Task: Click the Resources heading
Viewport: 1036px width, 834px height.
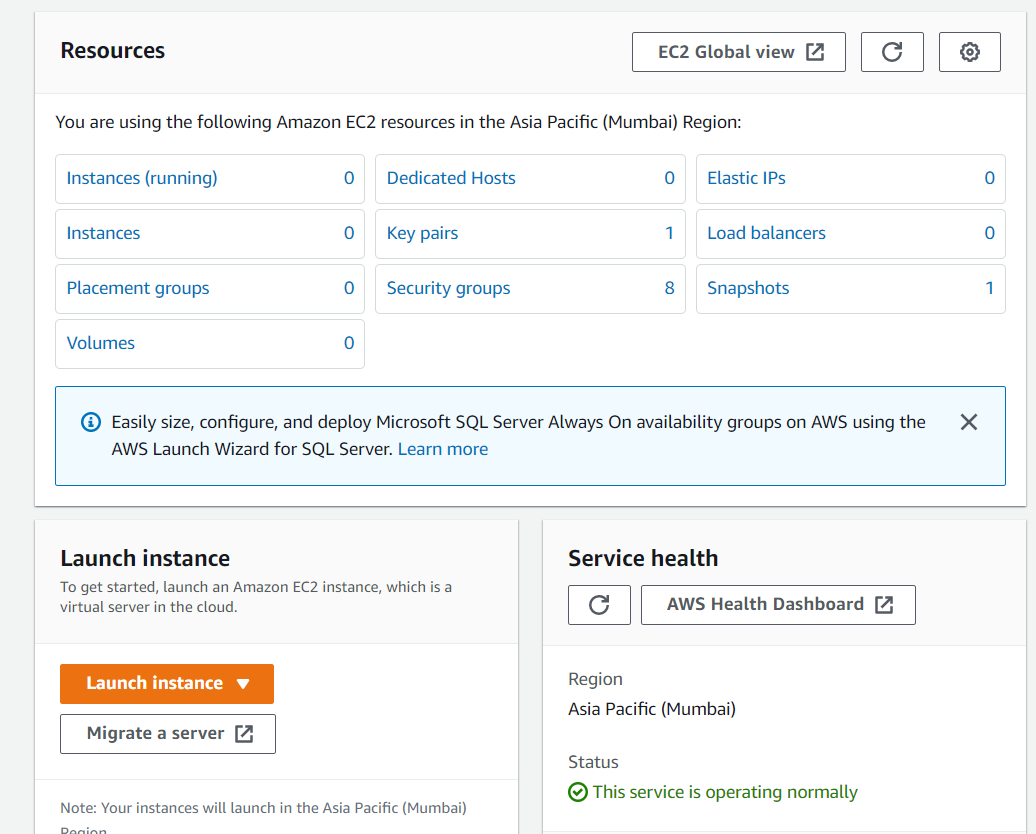Action: coord(112,51)
